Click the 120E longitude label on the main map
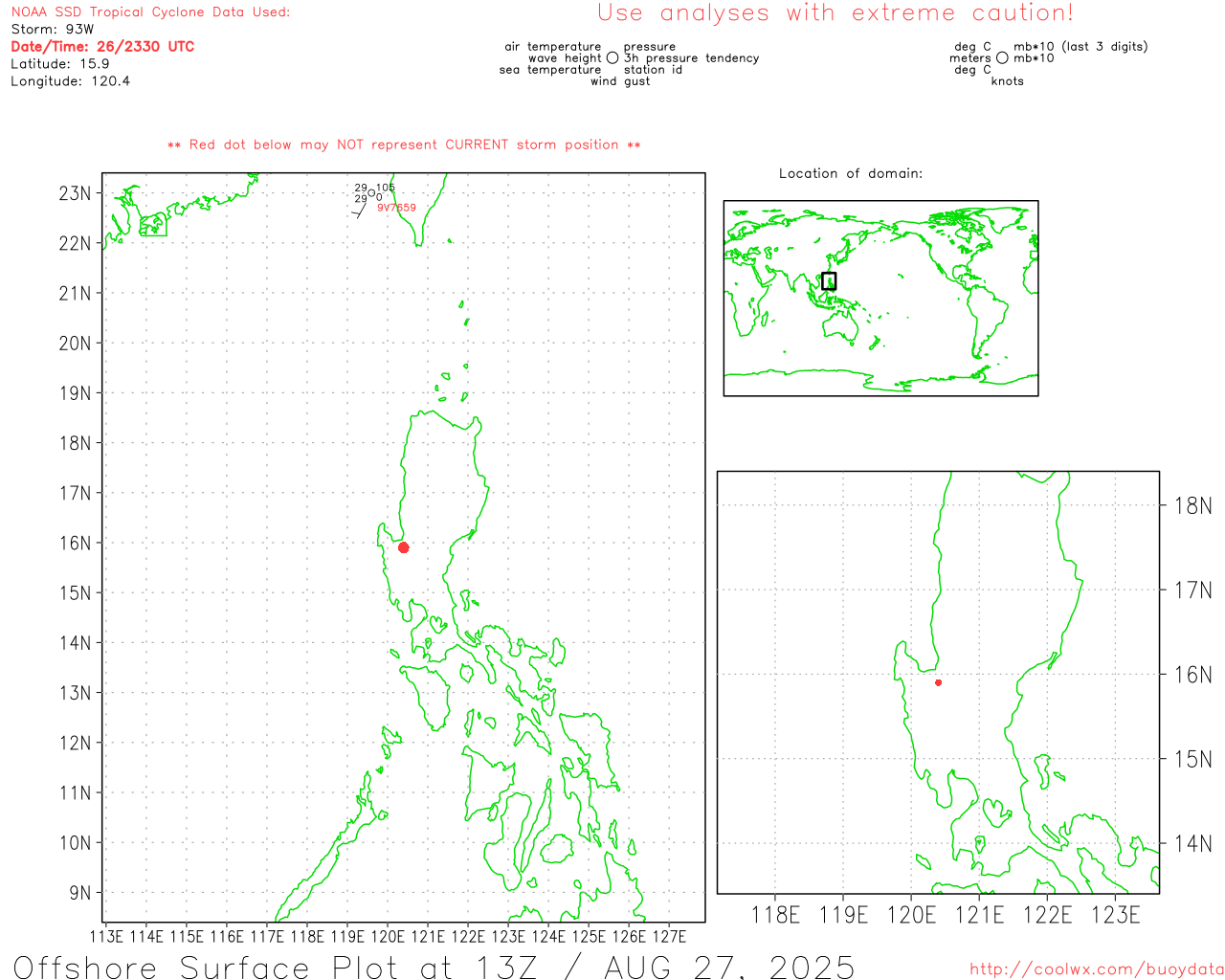The width and height of the screenshot is (1225, 980). tap(388, 936)
